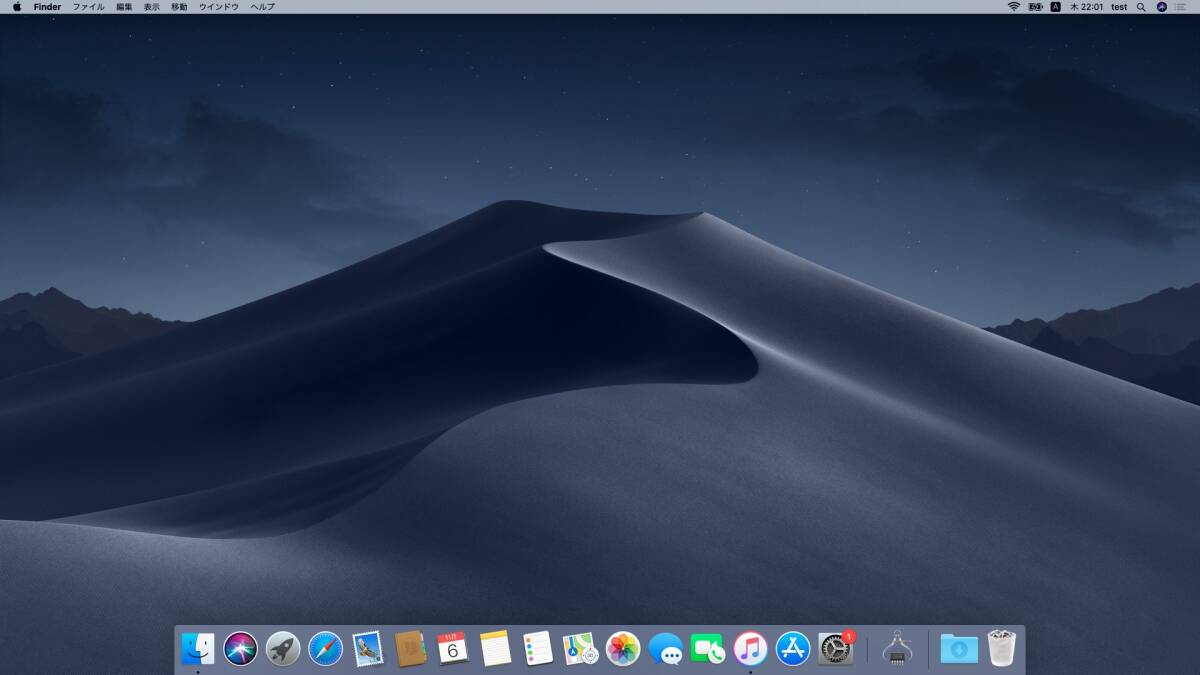
Task: Launch iTunes from the Dock
Action: (750, 649)
